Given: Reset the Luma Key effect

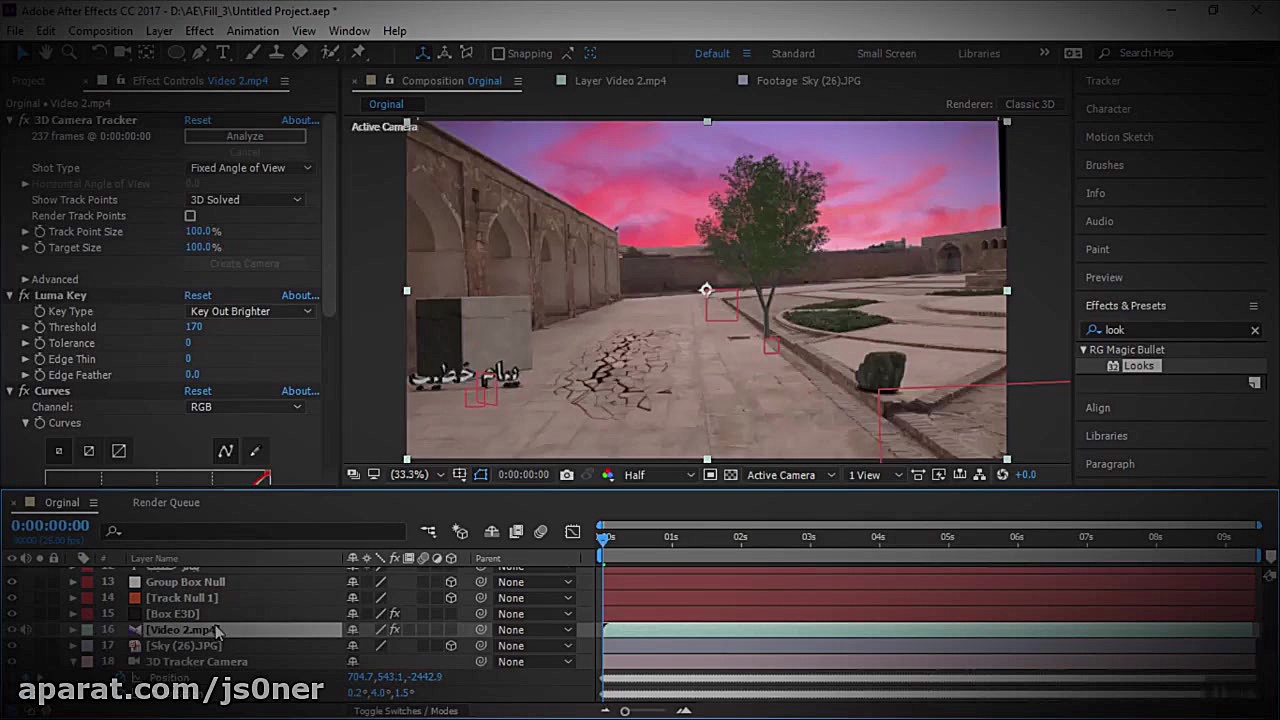Looking at the screenshot, I should tap(197, 296).
